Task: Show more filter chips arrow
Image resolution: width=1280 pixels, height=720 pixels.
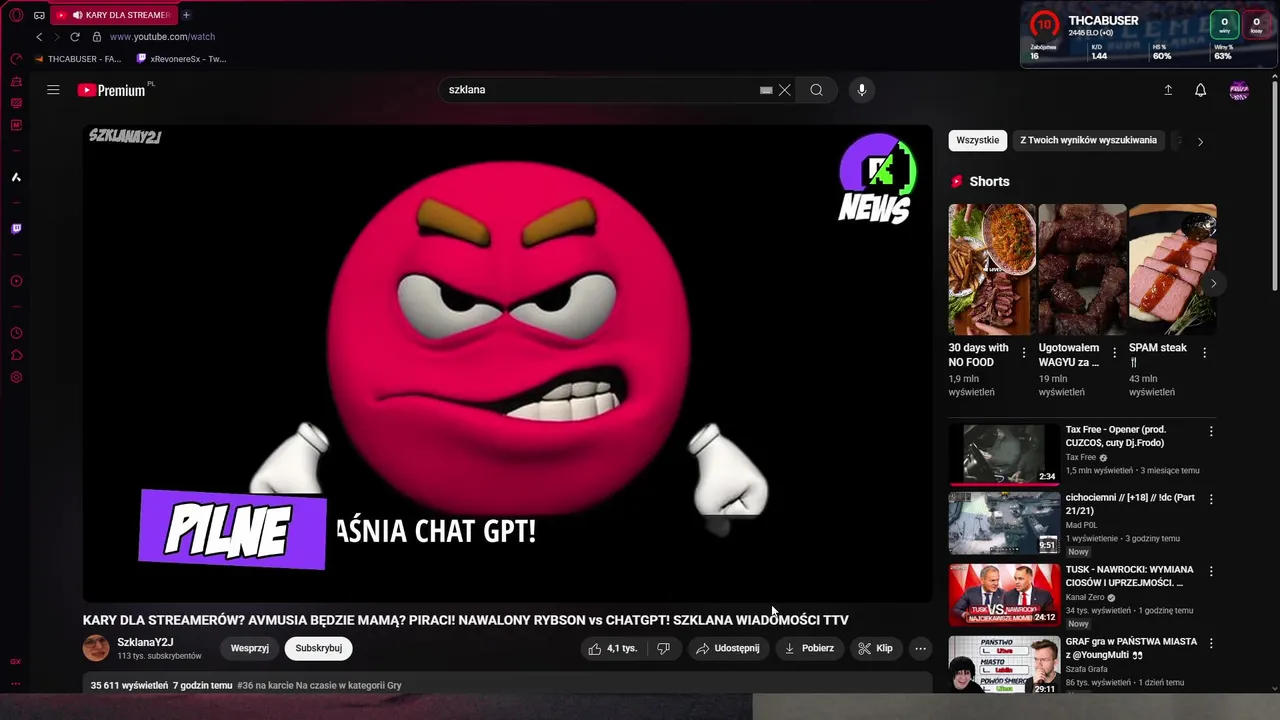Action: [1200, 141]
